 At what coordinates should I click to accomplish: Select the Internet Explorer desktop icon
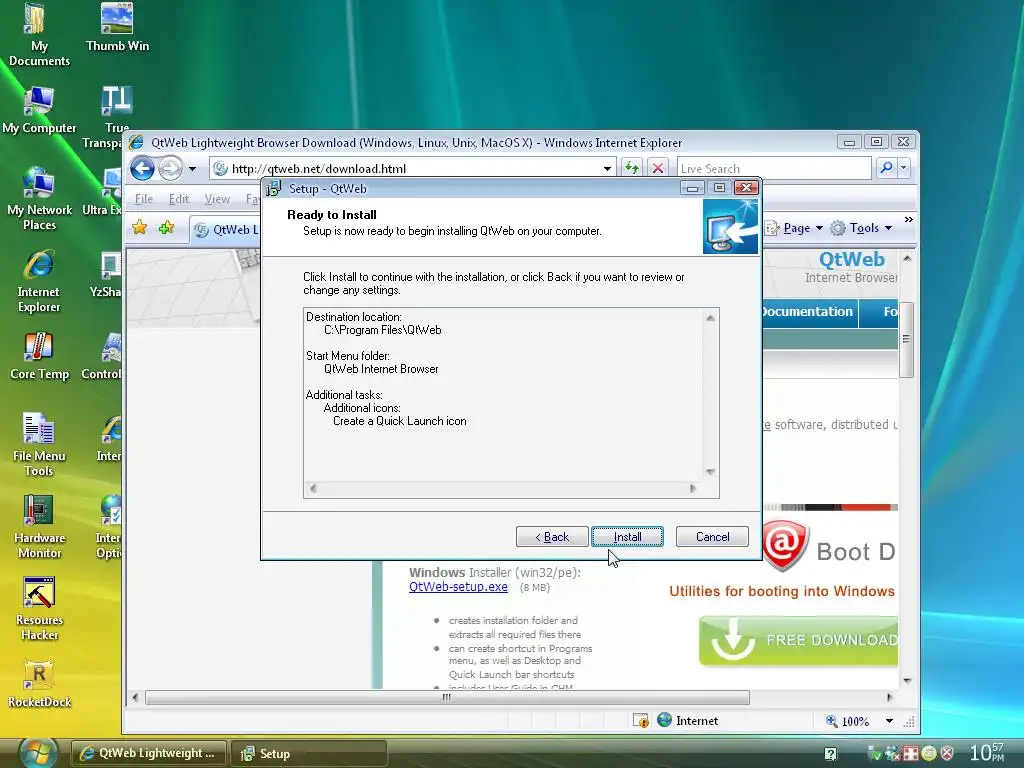[x=39, y=281]
